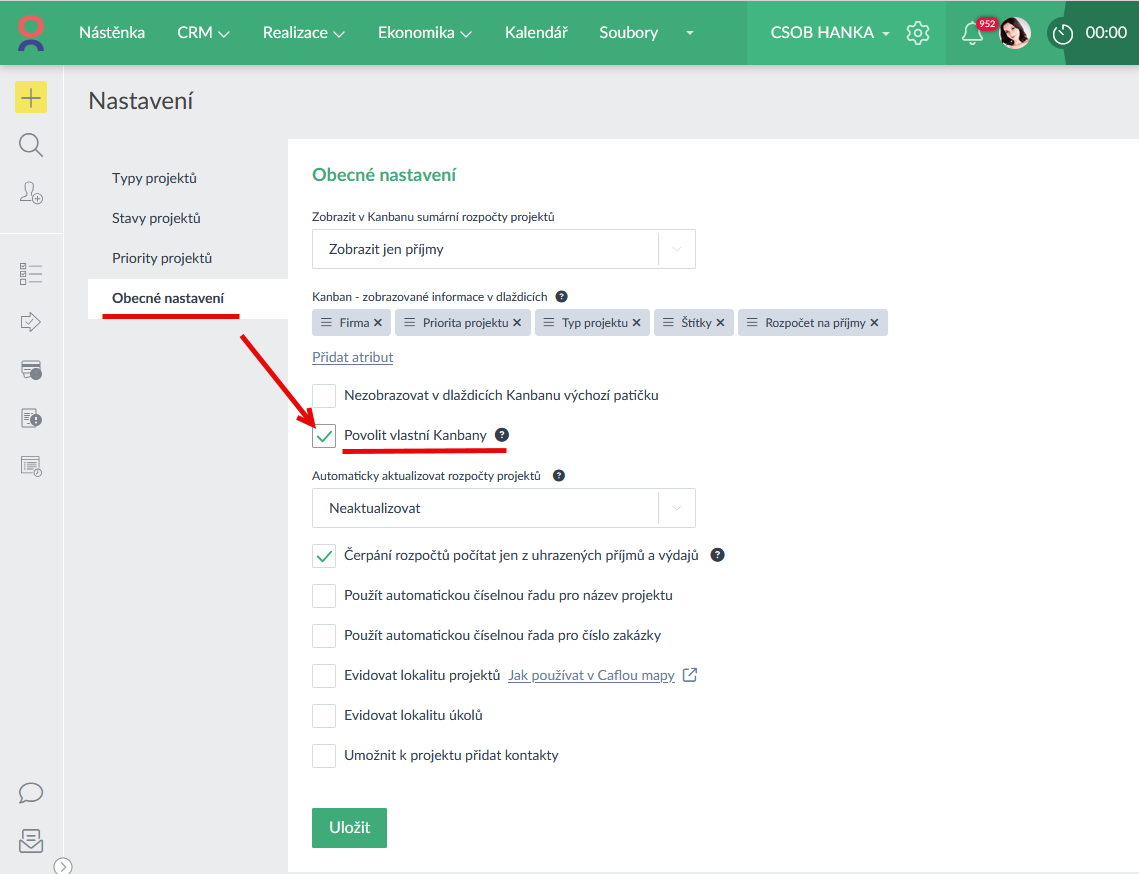Expand the Neaktualizovat dropdown
Viewport: 1139px width, 874px height.
coord(503,508)
